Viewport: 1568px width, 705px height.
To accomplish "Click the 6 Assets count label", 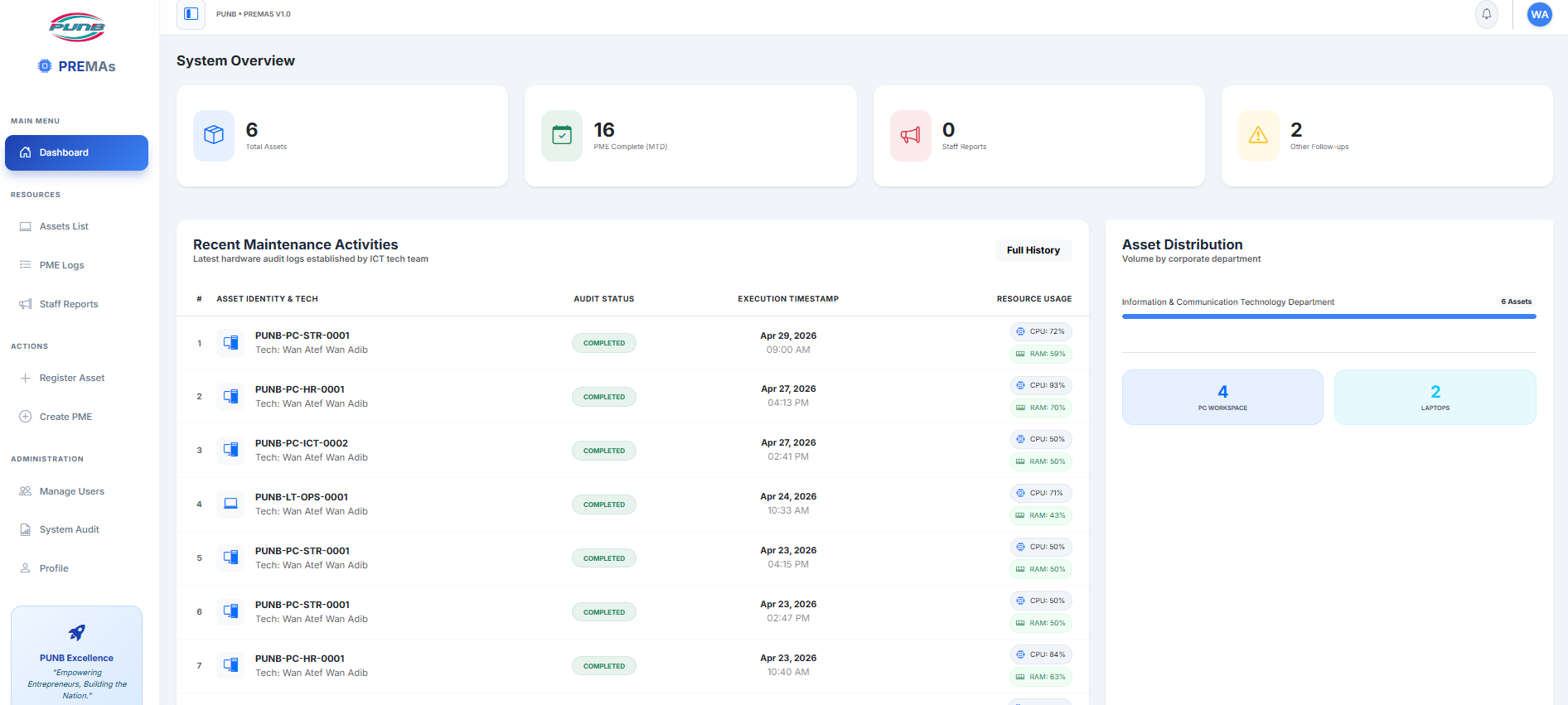I will pyautogui.click(x=1517, y=302).
